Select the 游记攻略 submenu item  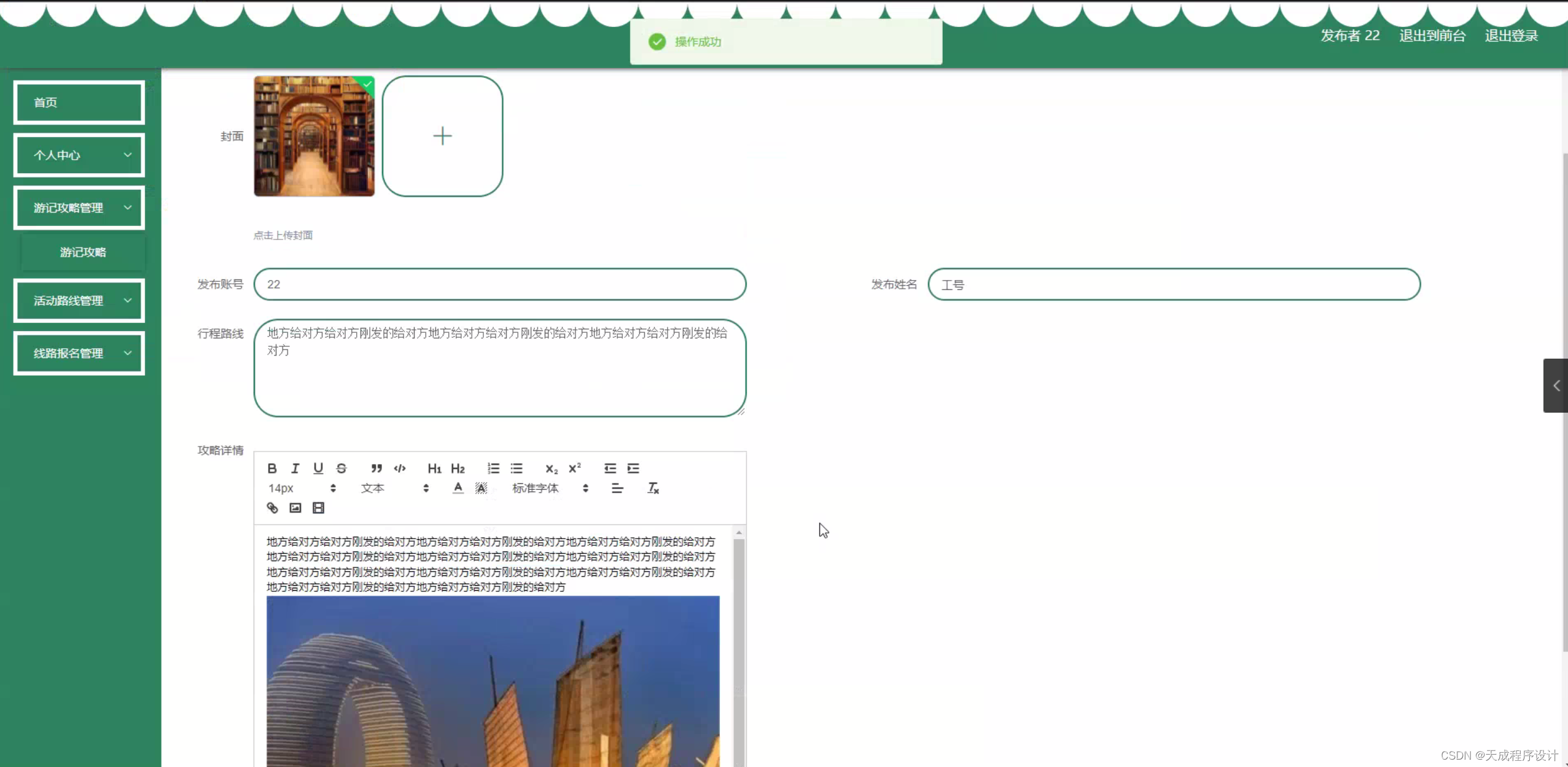pyautogui.click(x=83, y=252)
